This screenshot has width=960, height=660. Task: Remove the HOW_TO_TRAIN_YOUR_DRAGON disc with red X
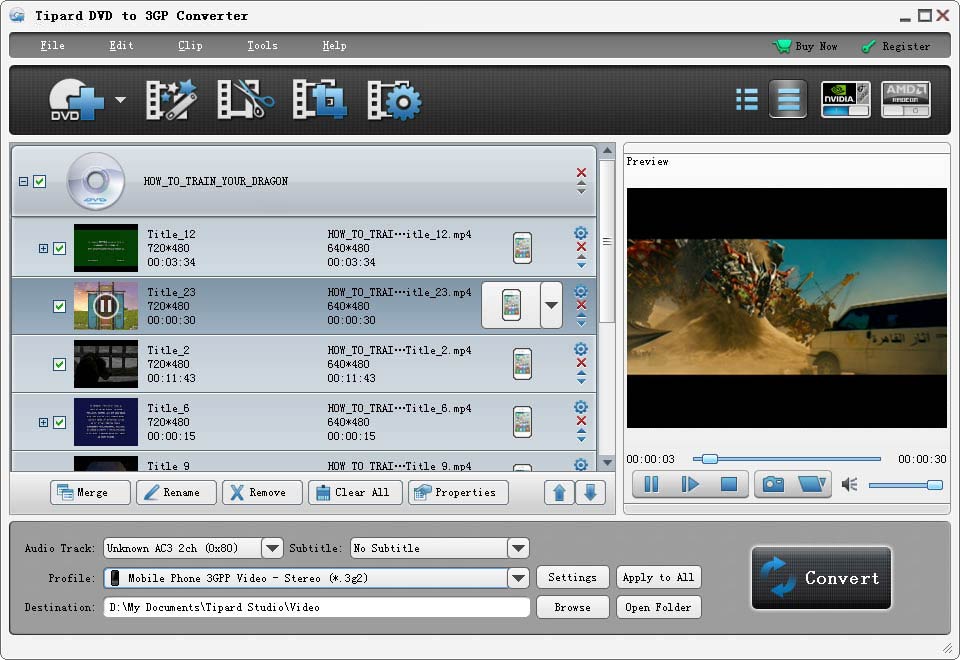[x=581, y=172]
